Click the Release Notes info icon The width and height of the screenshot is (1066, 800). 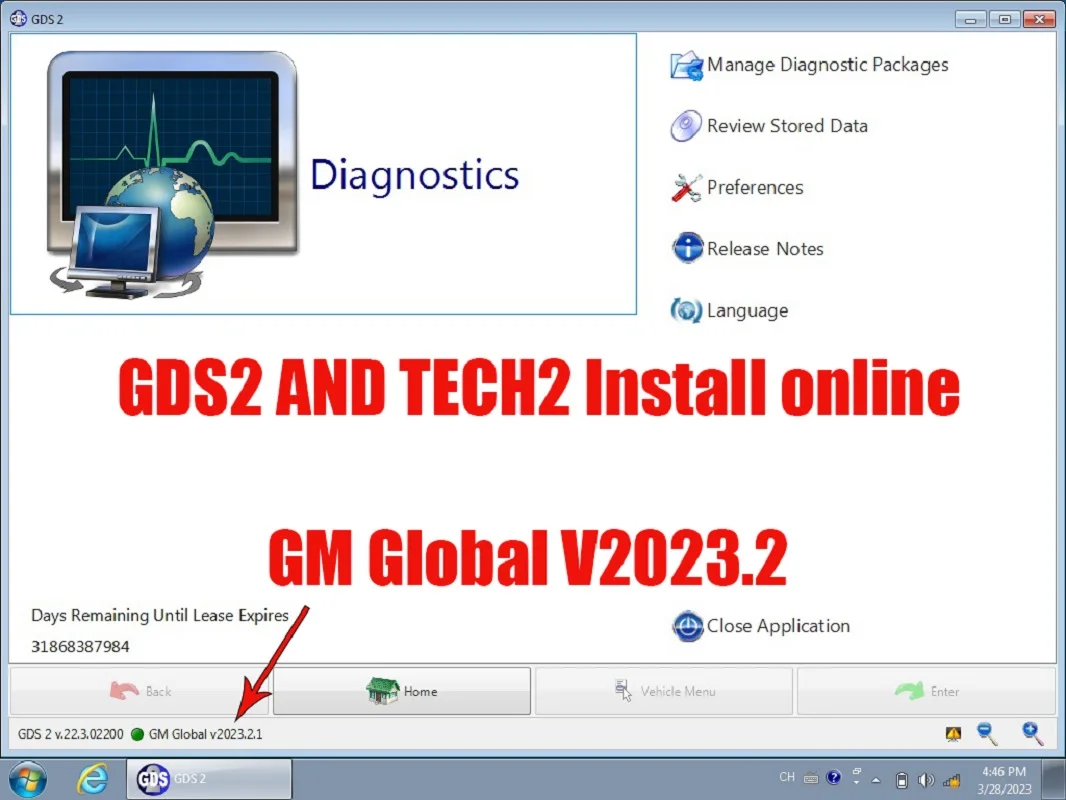point(687,248)
